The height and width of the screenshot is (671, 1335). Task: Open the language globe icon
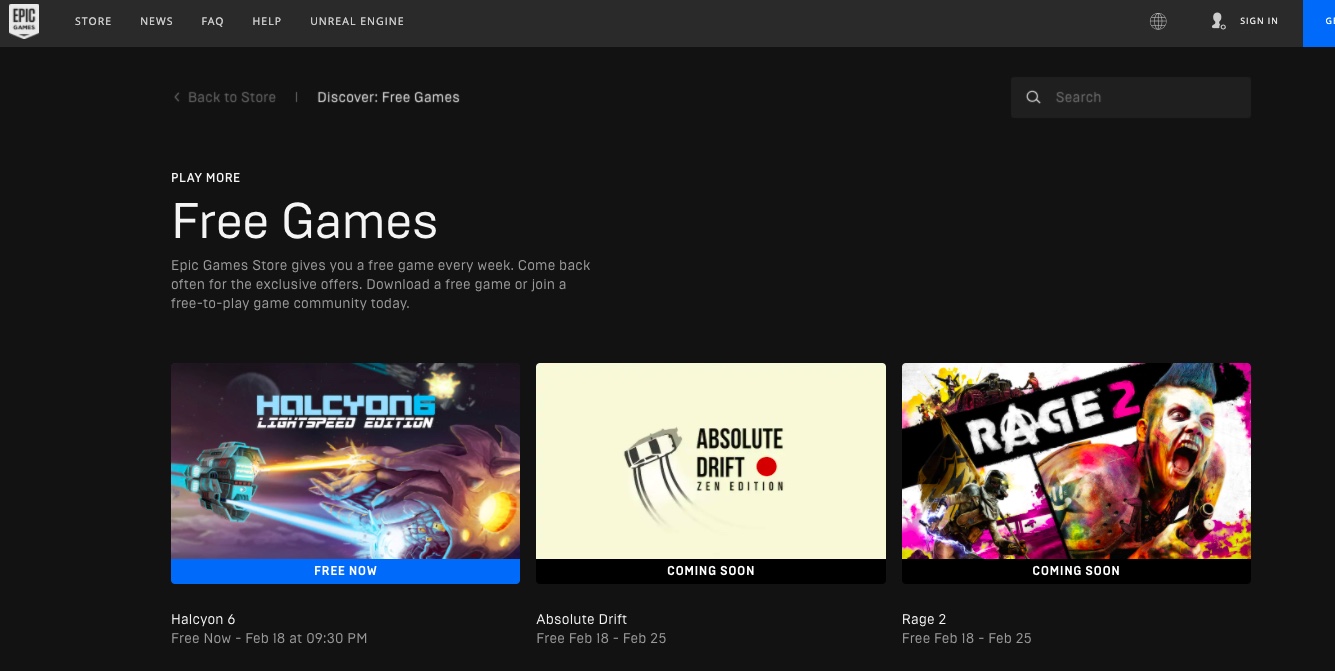coord(1158,21)
